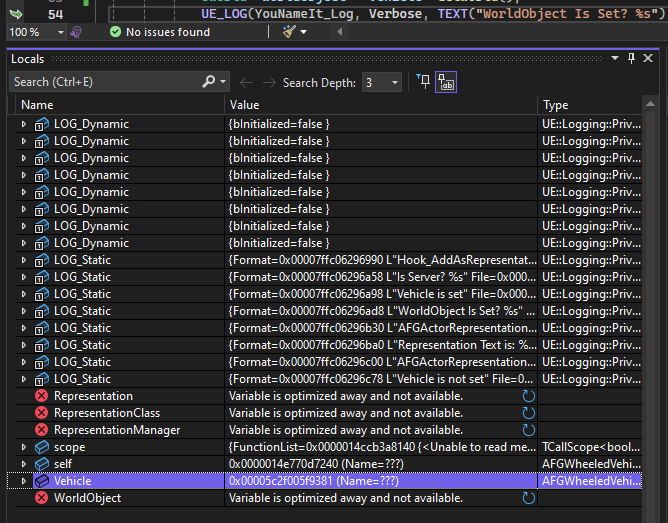Select the scope variable name
Image resolution: width=668 pixels, height=523 pixels.
pyautogui.click(x=69, y=447)
